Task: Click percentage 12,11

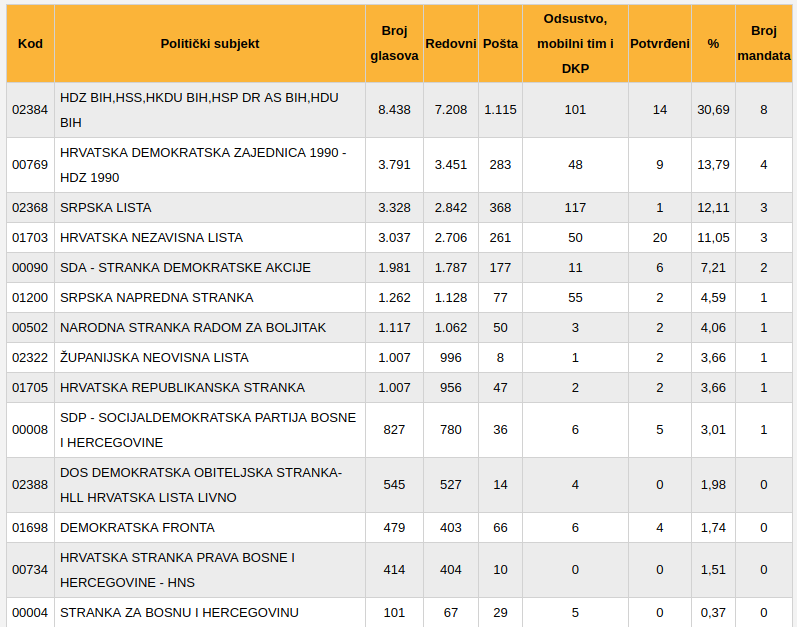Action: [x=713, y=207]
